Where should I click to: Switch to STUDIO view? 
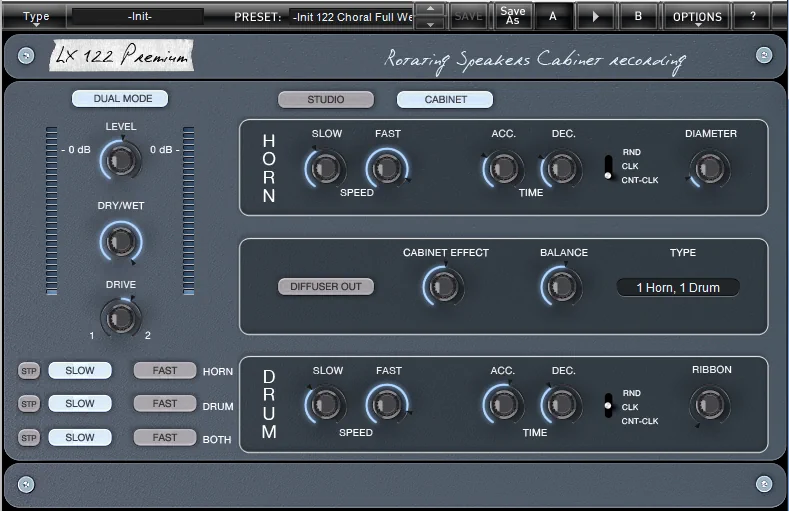tap(326, 100)
